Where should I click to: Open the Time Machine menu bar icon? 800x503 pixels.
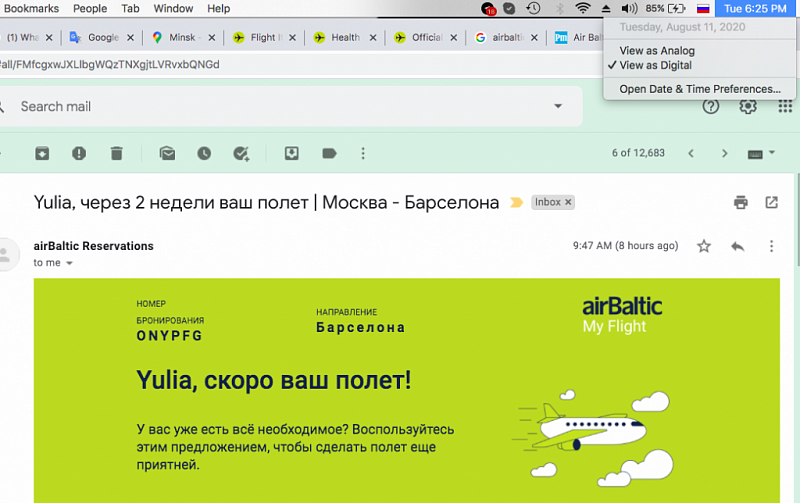click(533, 8)
